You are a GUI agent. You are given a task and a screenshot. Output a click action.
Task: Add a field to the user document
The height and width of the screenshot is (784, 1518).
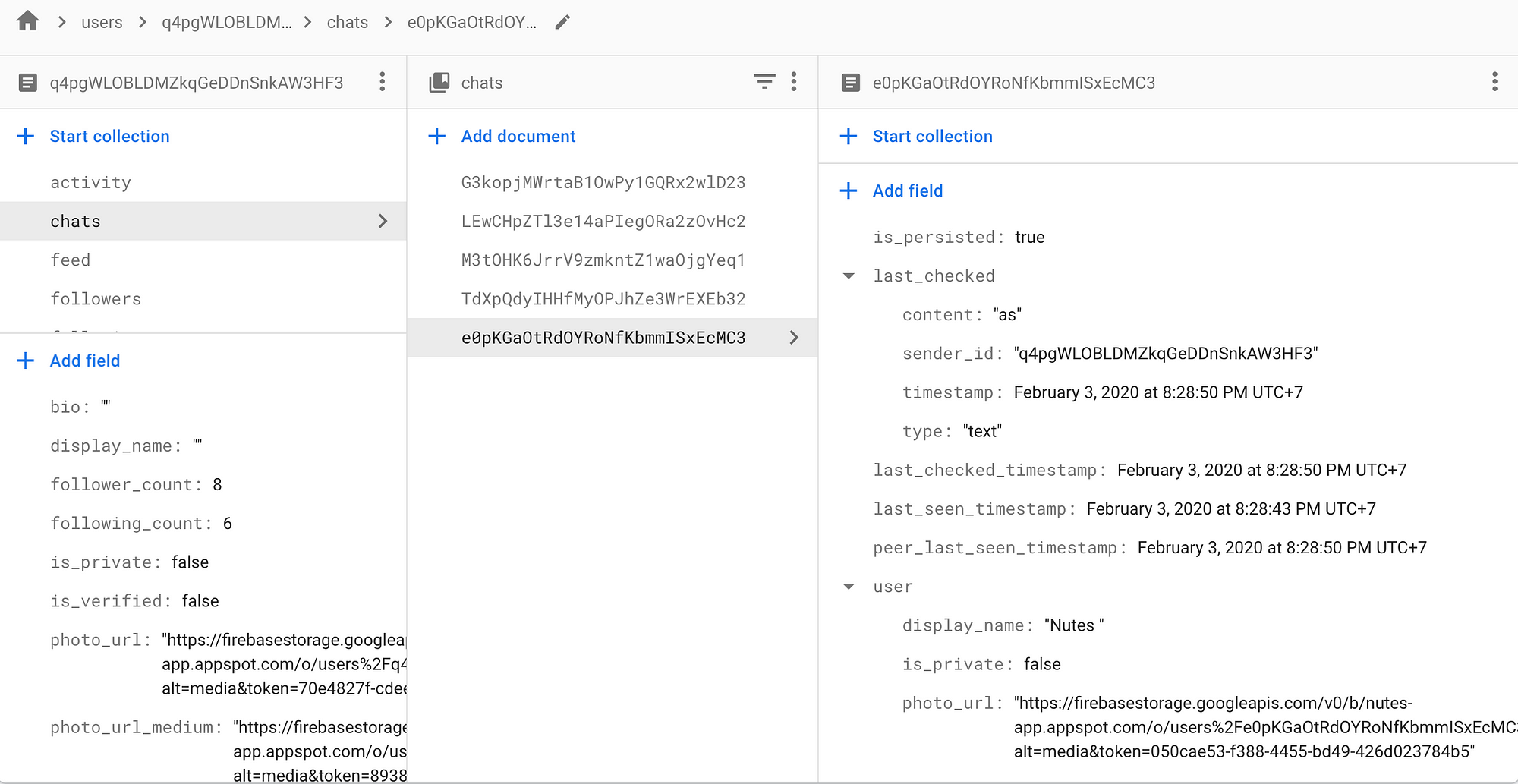coord(85,361)
